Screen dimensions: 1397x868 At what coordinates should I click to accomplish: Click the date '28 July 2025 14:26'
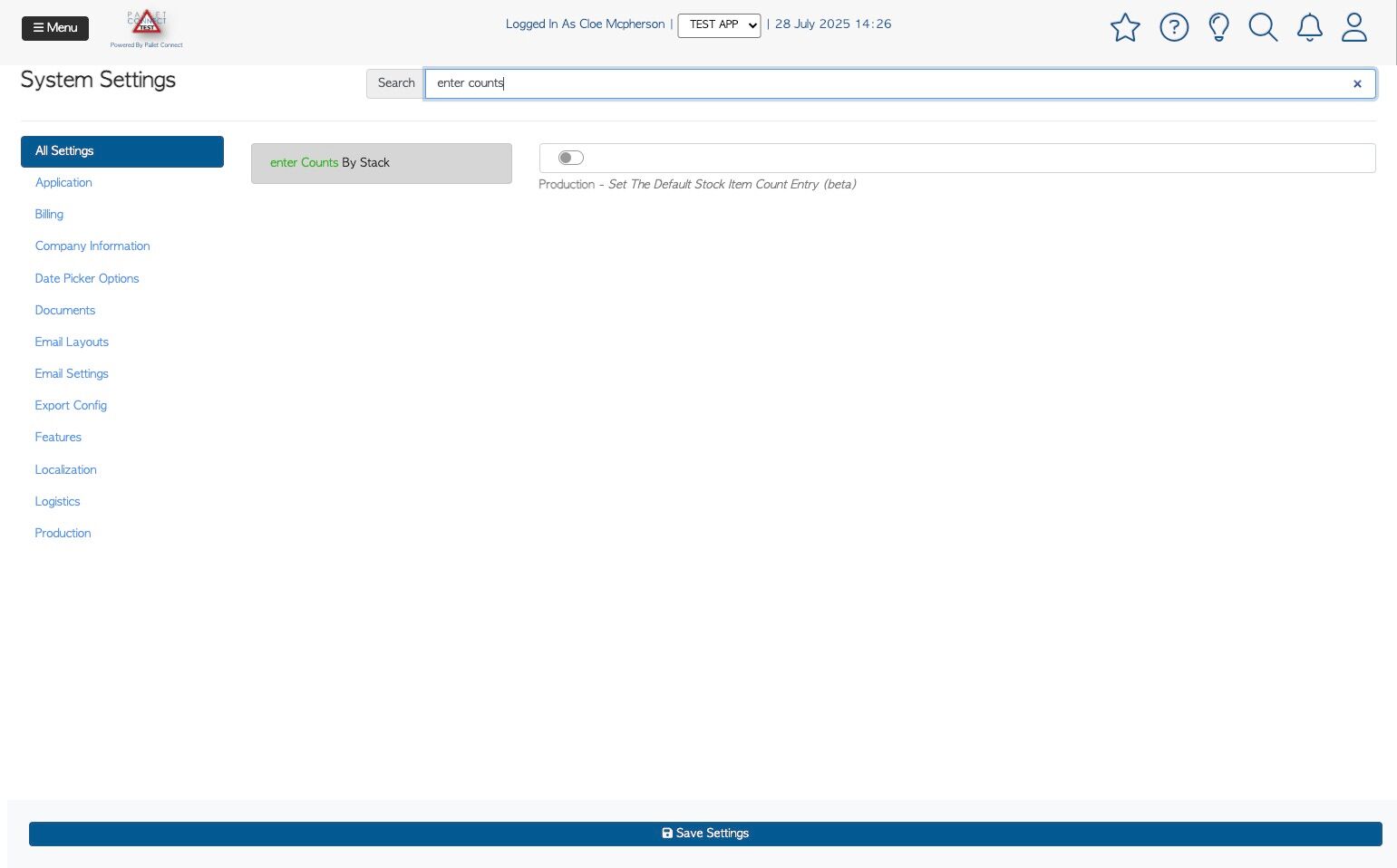coord(833,24)
